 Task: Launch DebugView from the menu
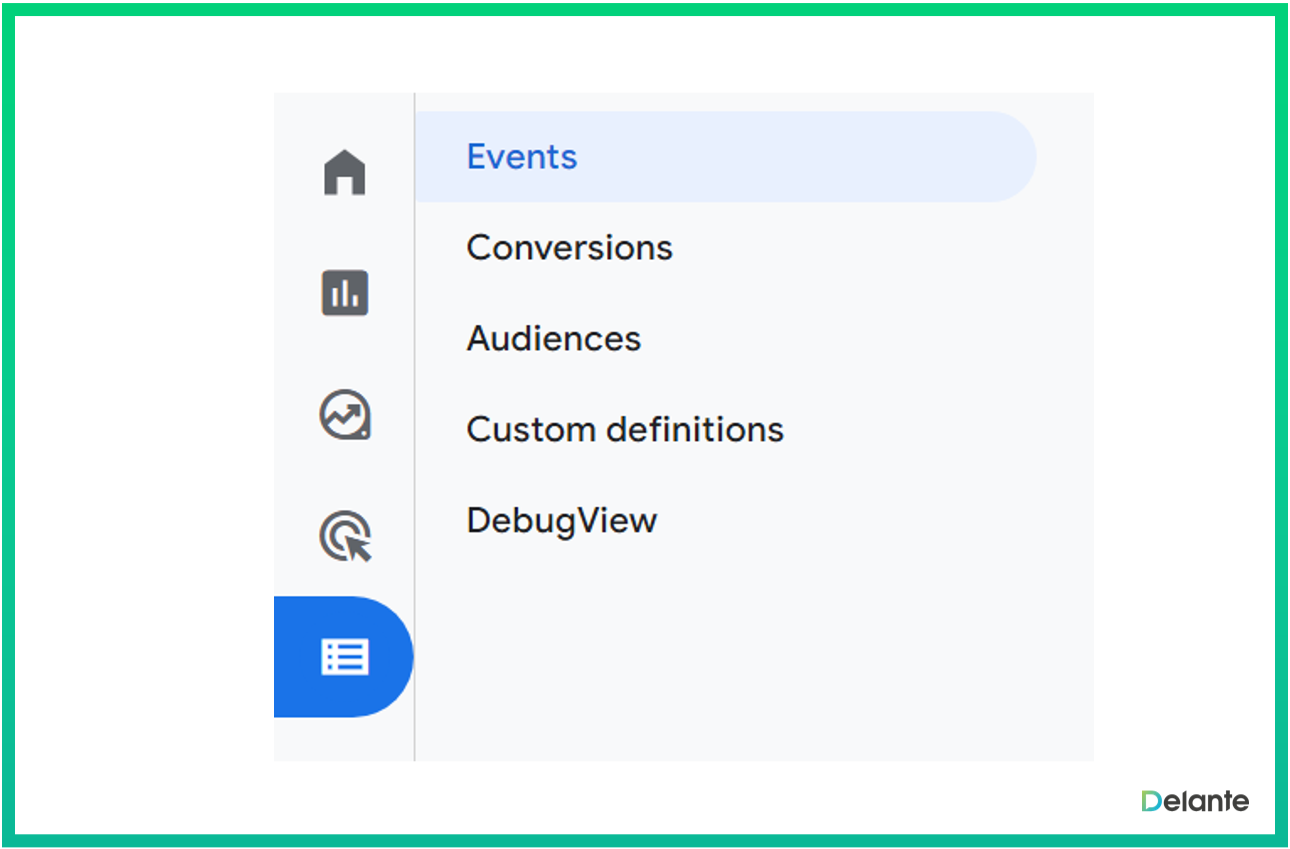(561, 521)
